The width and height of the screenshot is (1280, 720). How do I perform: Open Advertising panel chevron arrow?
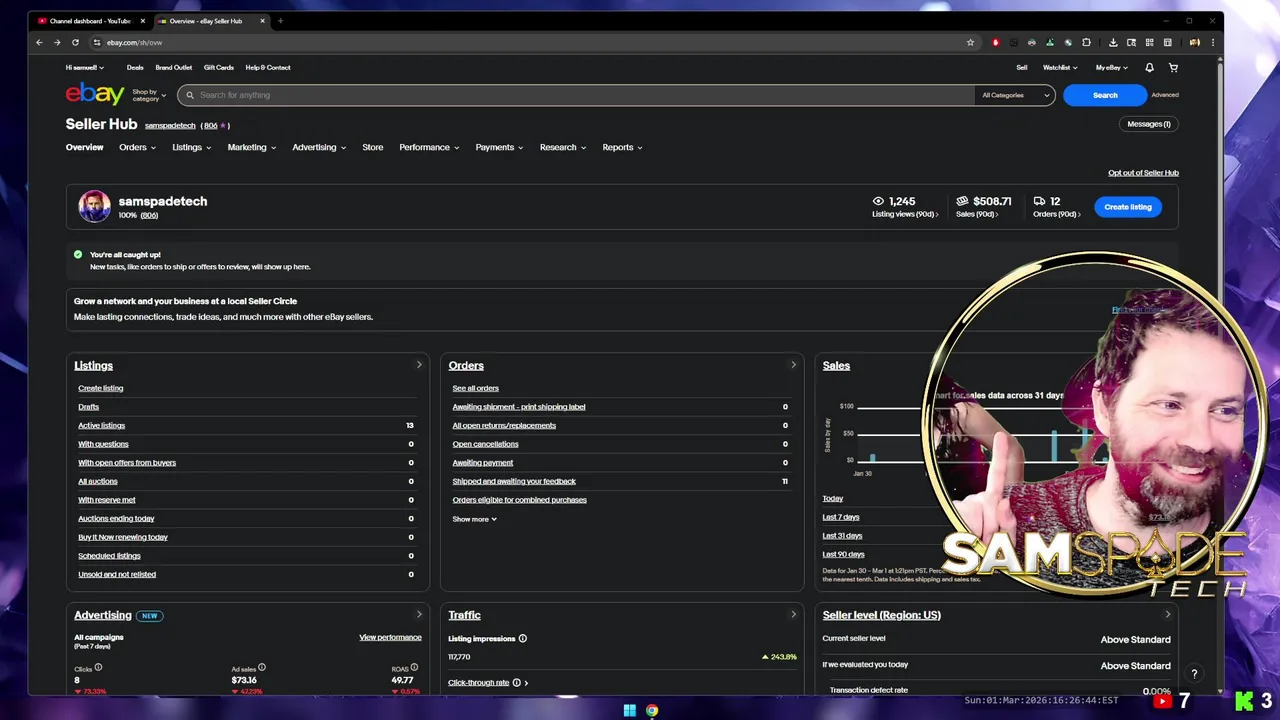(x=419, y=615)
